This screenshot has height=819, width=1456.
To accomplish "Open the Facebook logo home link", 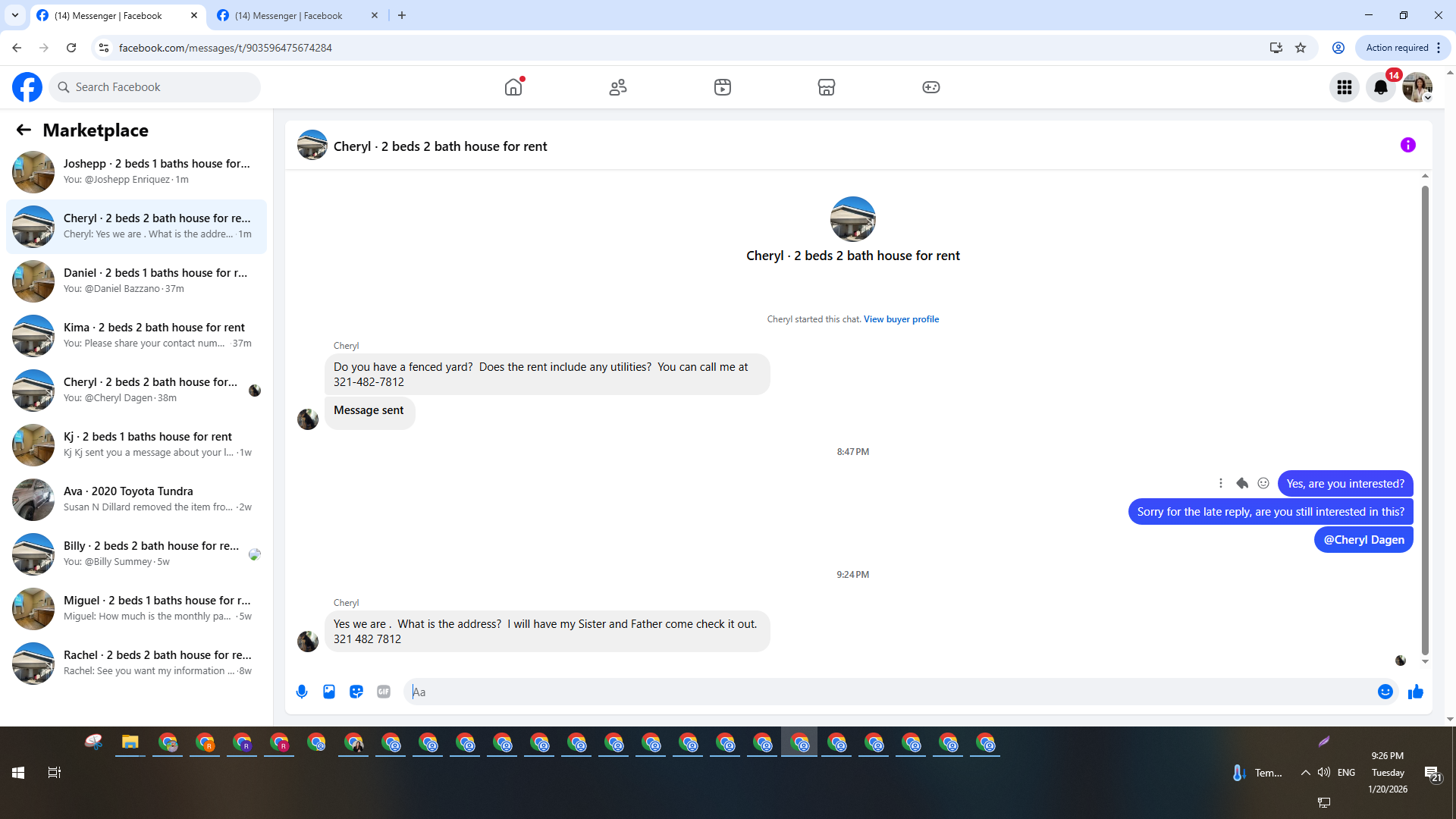I will tap(27, 87).
